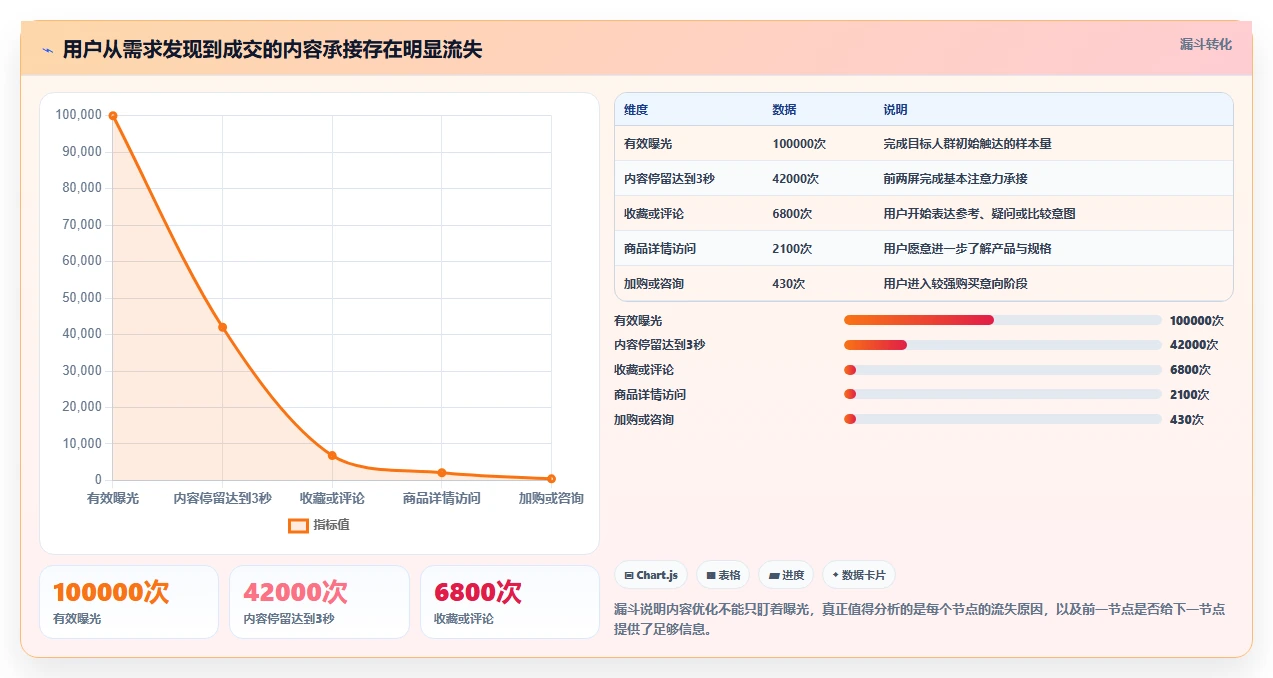Click the 商品详情访问 chart data point
Image resolution: width=1273 pixels, height=678 pixels.
click(x=442, y=472)
